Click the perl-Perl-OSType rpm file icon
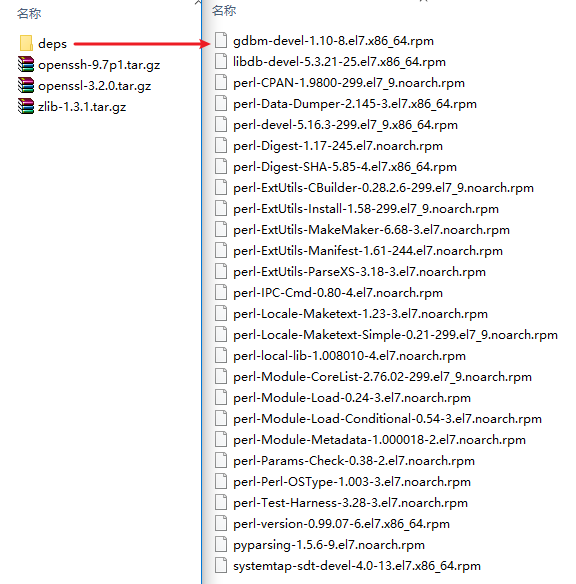The height and width of the screenshot is (584, 576). point(221,481)
